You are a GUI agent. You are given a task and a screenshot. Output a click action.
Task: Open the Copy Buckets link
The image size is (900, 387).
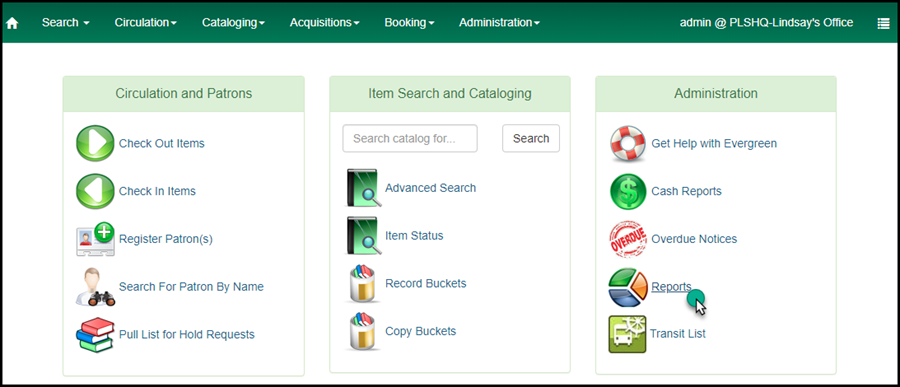coord(421,331)
